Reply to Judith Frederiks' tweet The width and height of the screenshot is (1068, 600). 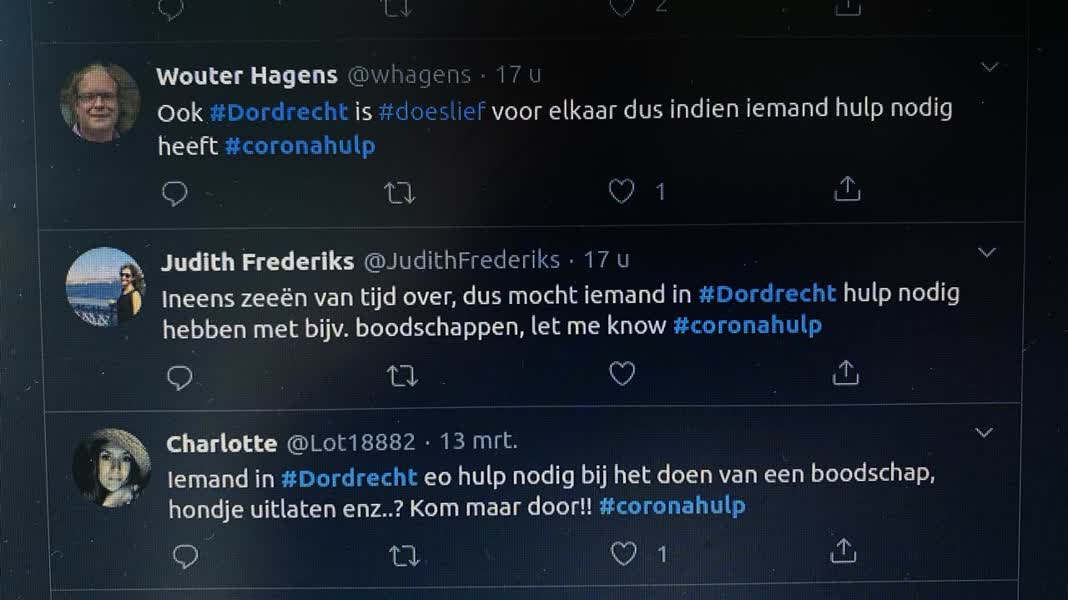click(179, 377)
